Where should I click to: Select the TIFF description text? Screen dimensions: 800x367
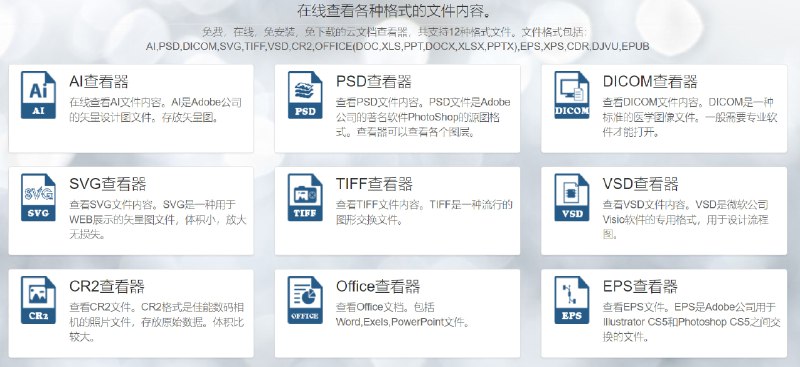click(x=424, y=212)
